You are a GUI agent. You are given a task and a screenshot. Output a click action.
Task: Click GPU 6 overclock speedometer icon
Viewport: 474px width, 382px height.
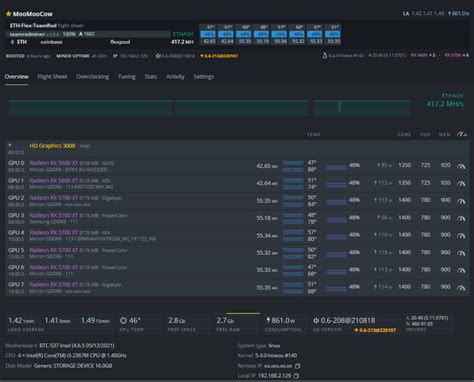(461, 270)
